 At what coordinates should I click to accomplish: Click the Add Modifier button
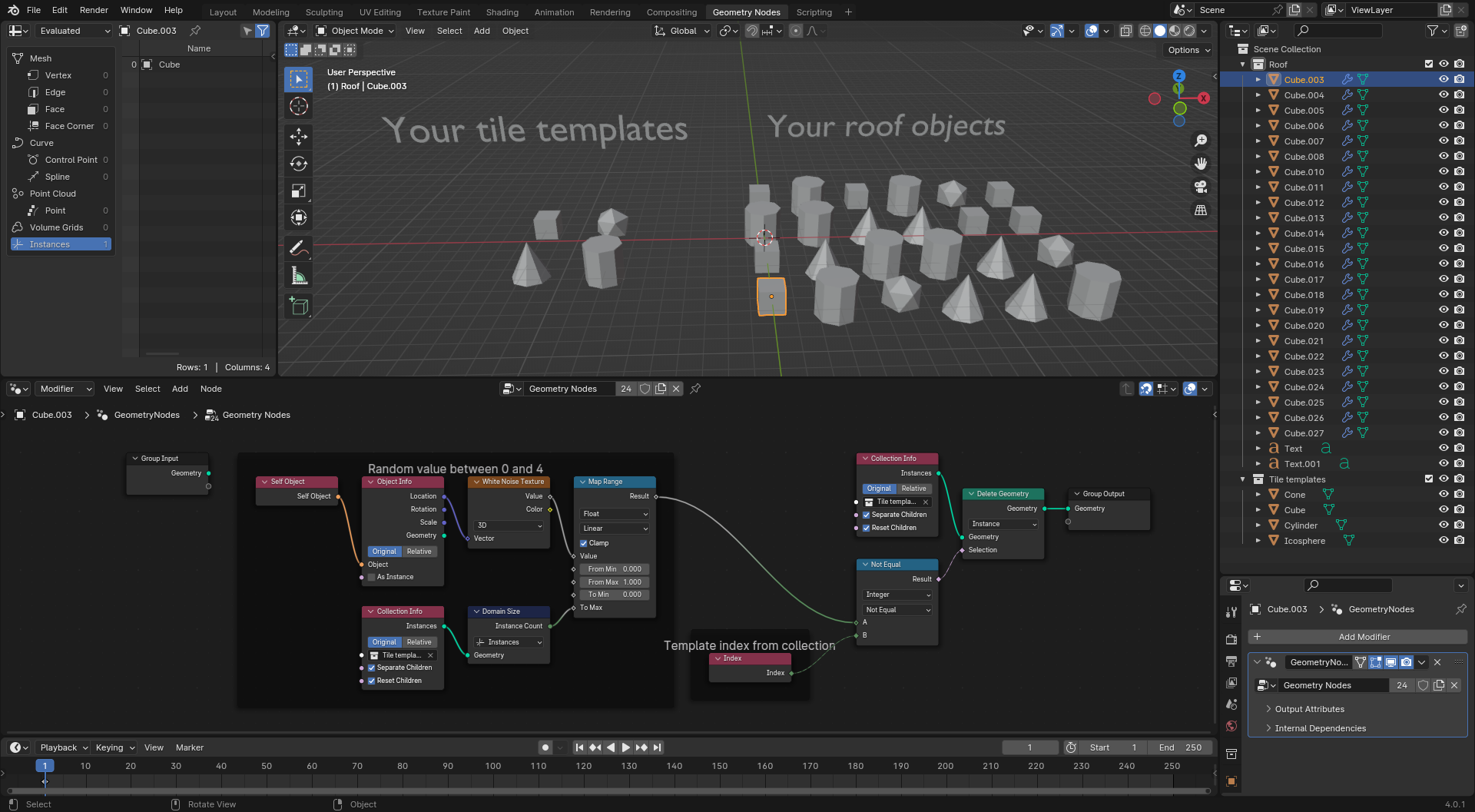point(1357,637)
